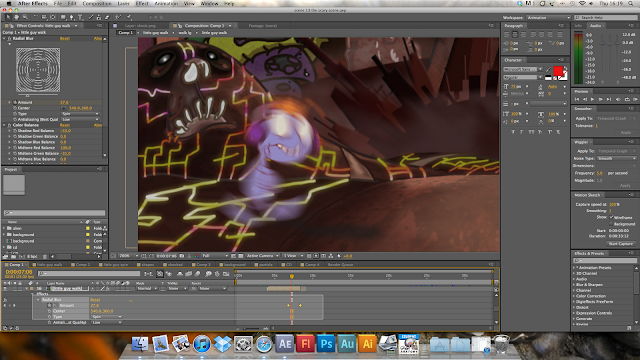This screenshot has height=360, width=640.
Task: Open the Composition menu
Action: click(x=97, y=3)
